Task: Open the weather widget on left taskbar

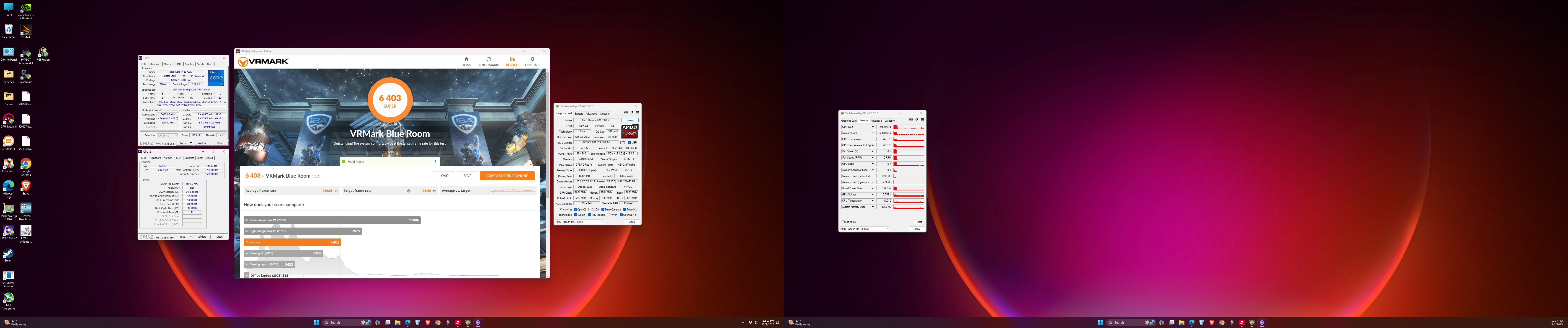Action: (15, 323)
